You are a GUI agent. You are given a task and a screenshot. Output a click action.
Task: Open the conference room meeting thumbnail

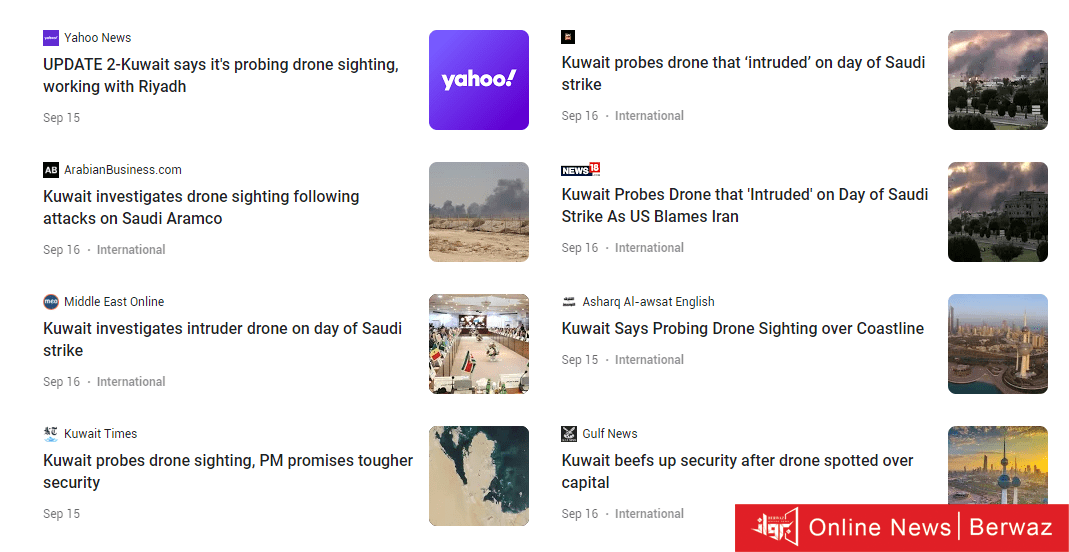point(479,344)
